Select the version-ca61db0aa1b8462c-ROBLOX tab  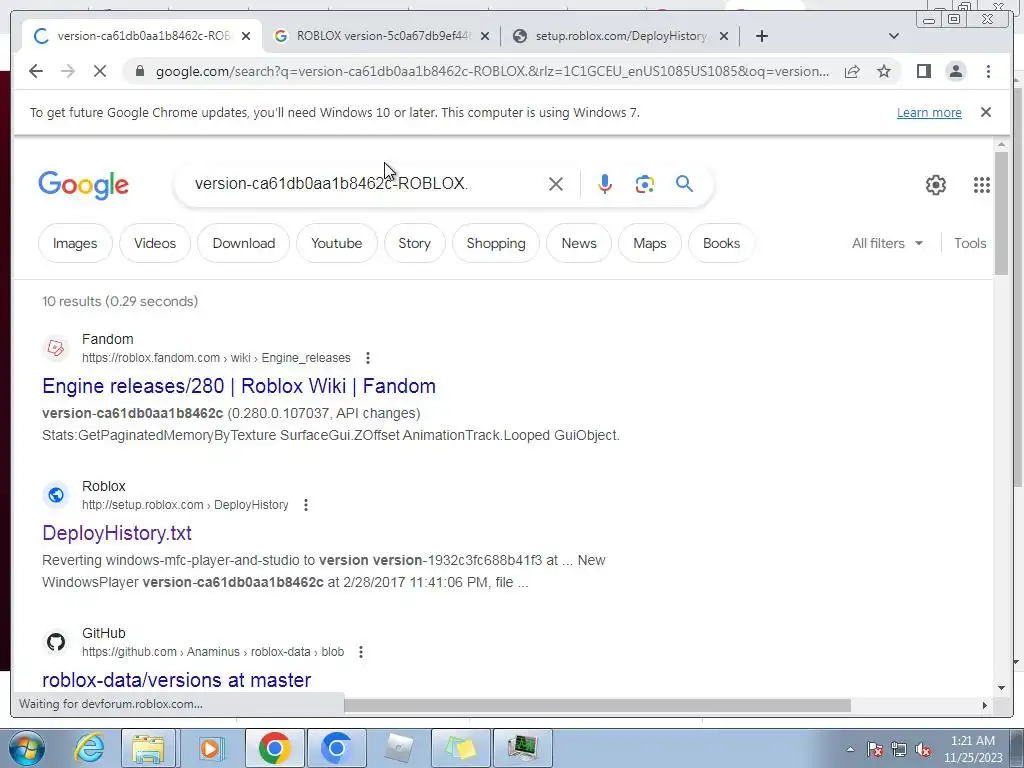coord(142,36)
